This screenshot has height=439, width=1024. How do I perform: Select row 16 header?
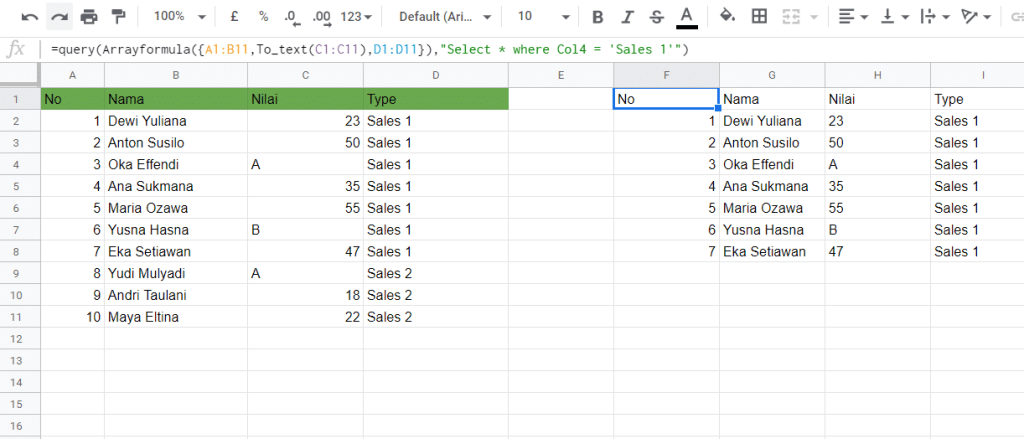20,426
